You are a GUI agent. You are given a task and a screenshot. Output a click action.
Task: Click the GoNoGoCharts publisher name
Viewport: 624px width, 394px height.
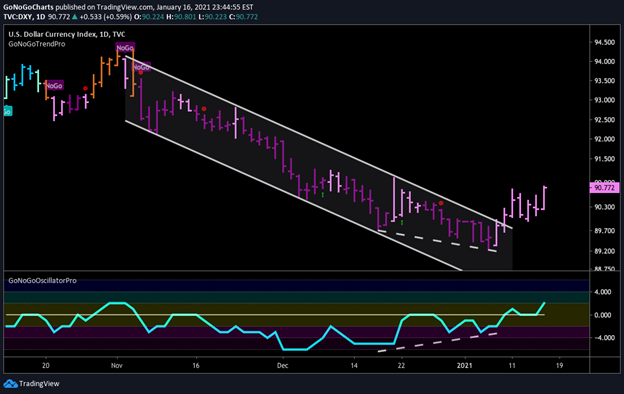tap(28, 7)
